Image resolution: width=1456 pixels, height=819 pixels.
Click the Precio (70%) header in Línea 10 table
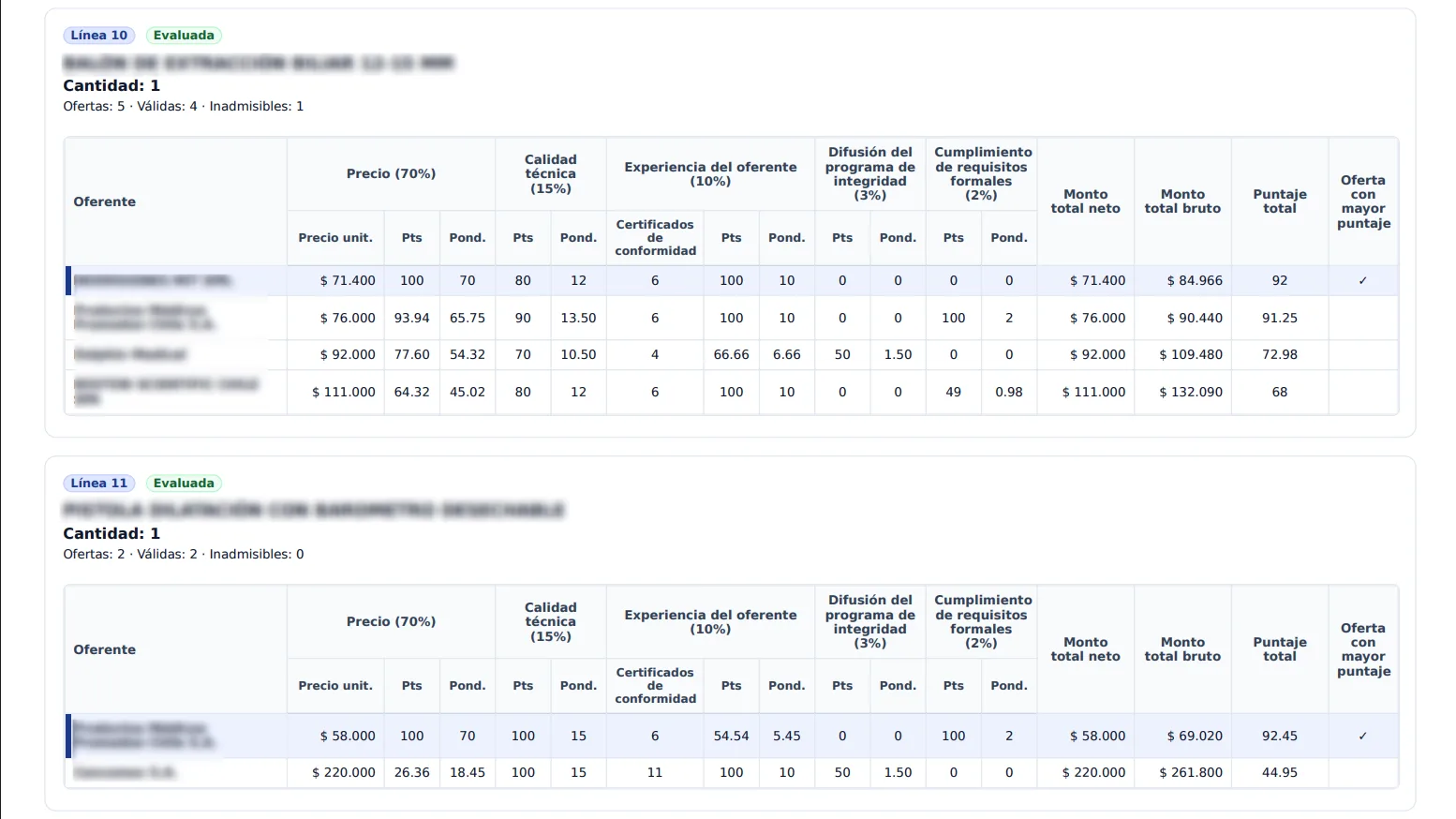pos(391,173)
